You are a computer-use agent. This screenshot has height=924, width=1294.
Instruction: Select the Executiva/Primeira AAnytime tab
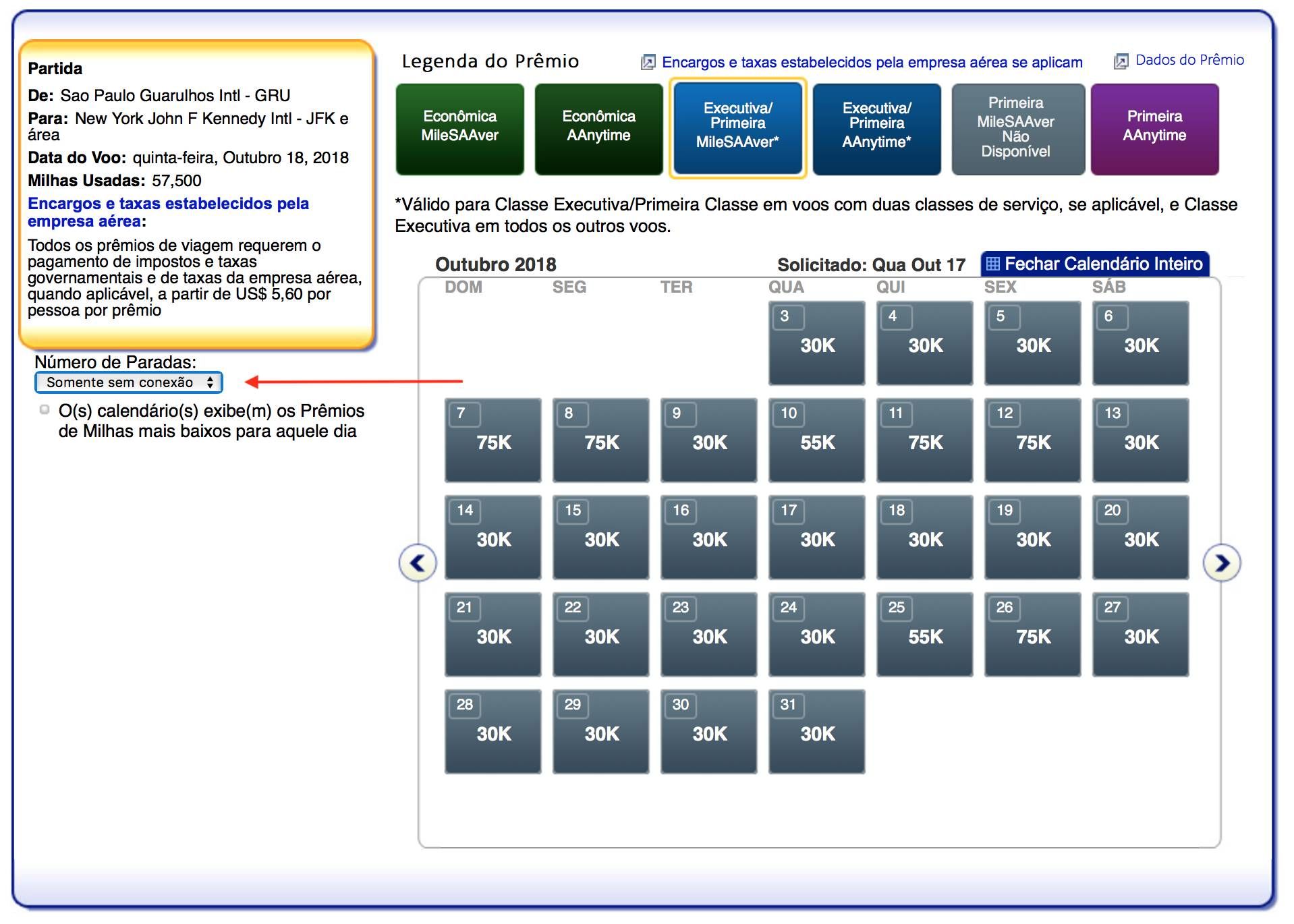click(877, 129)
